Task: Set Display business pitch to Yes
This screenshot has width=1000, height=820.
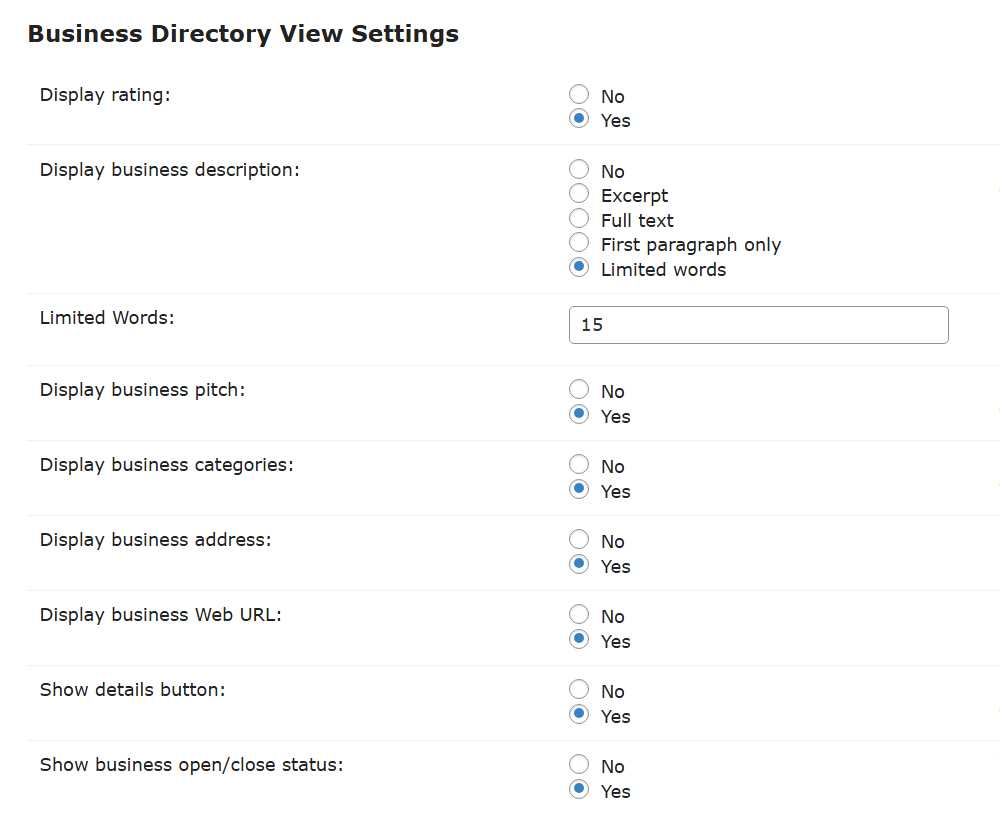Action: tap(579, 415)
